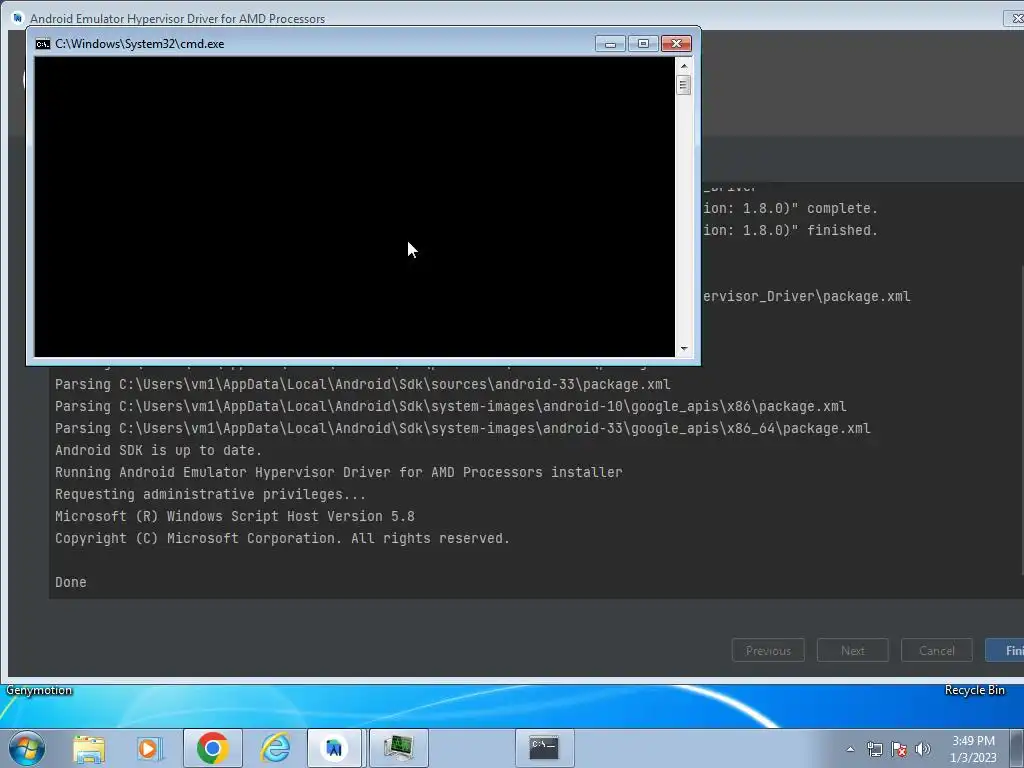Click the android-33\google_apis\x86_64 log line
This screenshot has height=768, width=1024.
coord(462,428)
